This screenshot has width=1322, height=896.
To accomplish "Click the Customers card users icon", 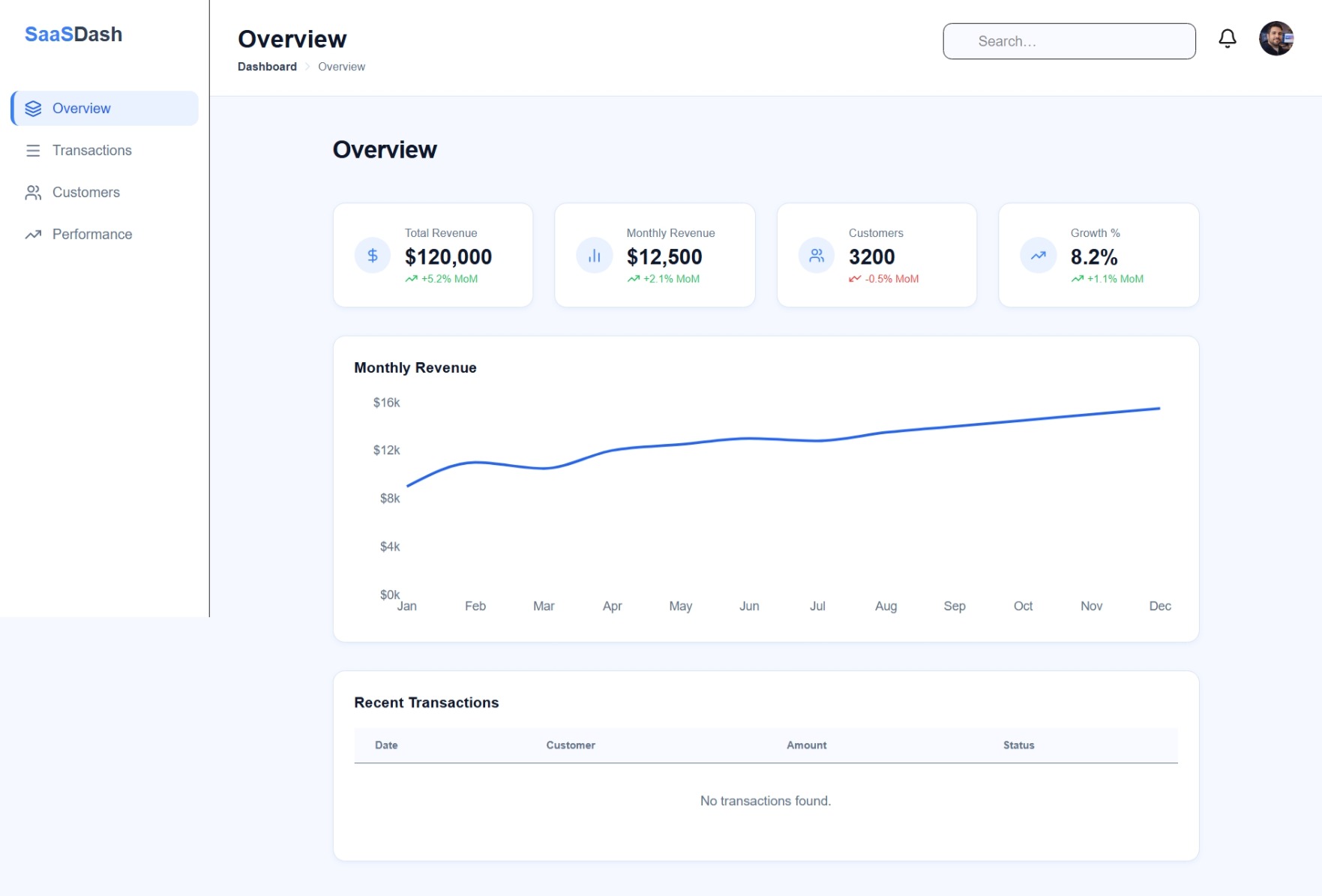I will click(x=817, y=256).
